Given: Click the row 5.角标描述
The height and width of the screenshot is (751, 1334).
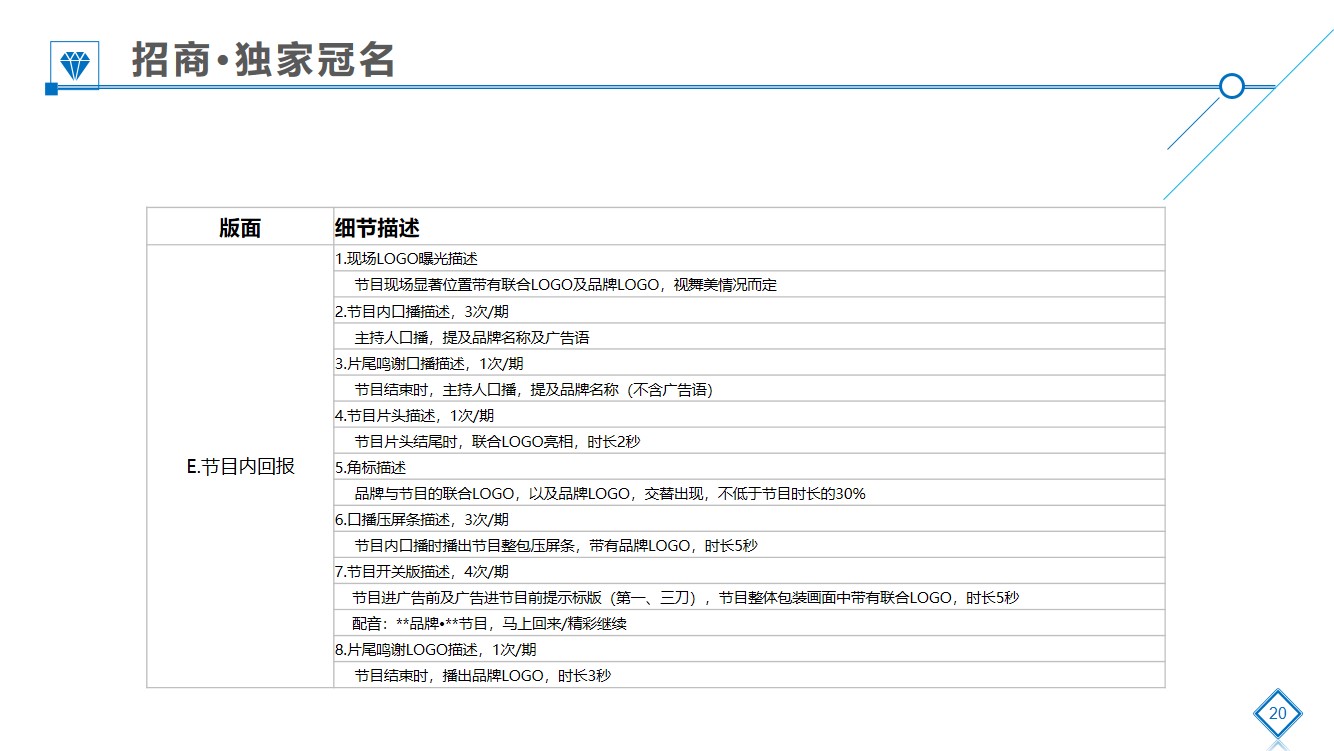Looking at the screenshot, I should click(x=749, y=467).
